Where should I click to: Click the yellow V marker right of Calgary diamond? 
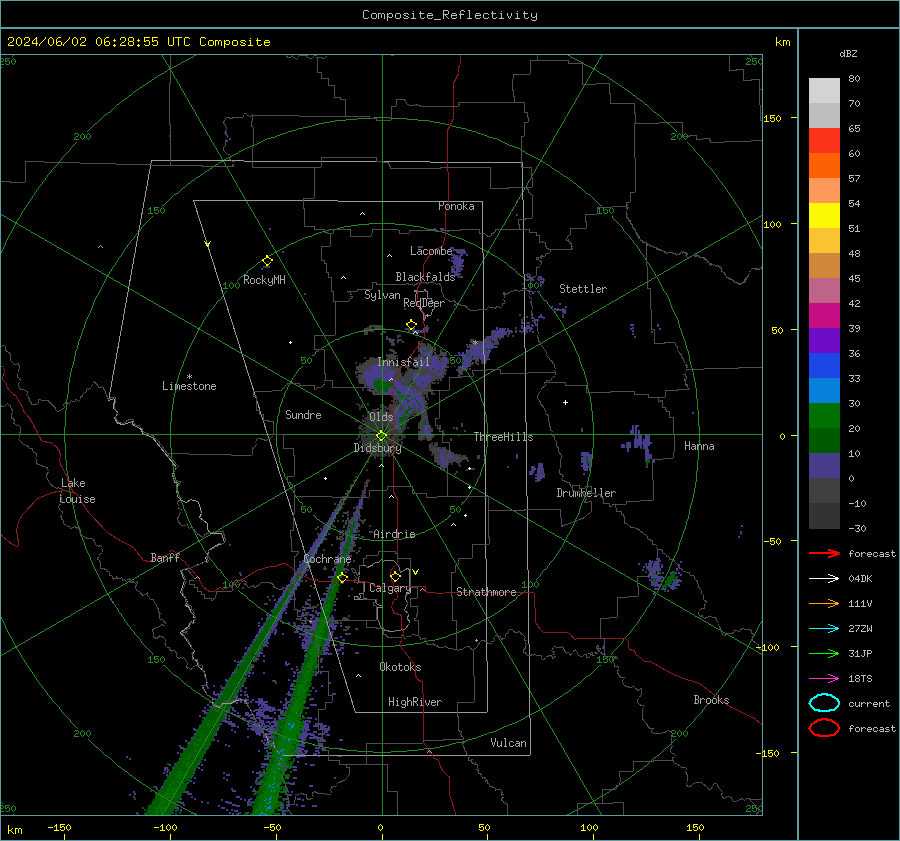[416, 572]
